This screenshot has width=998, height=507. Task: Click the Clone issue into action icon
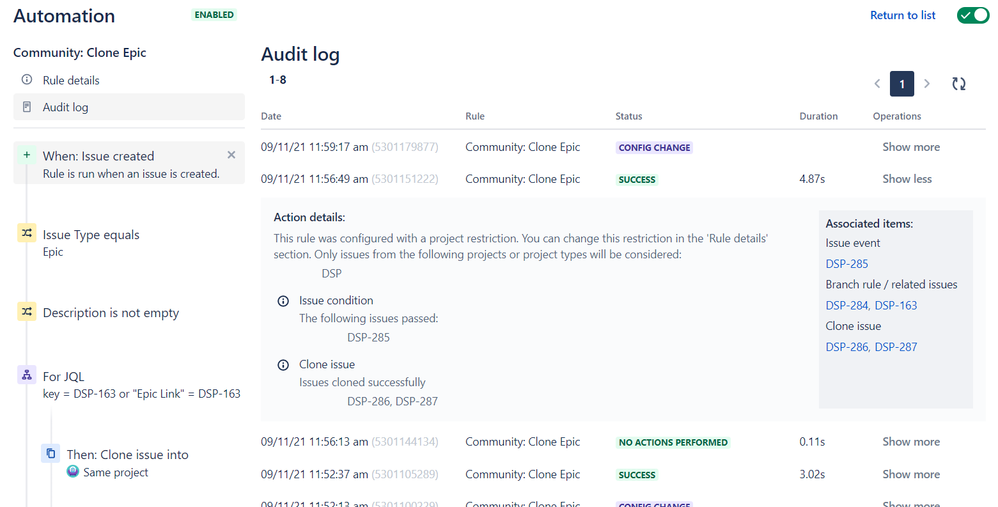click(x=51, y=454)
